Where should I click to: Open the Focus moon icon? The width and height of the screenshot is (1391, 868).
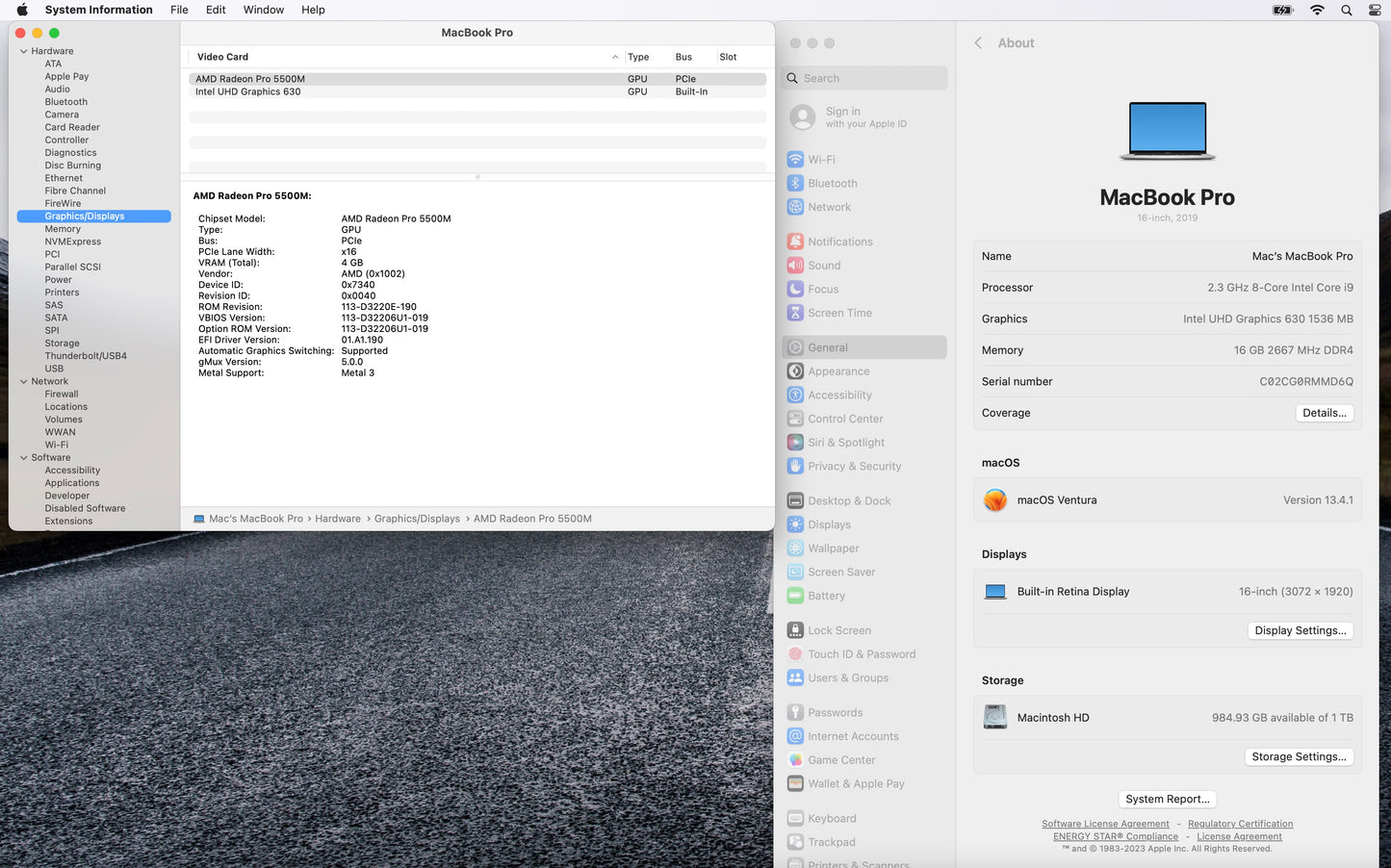(795, 289)
